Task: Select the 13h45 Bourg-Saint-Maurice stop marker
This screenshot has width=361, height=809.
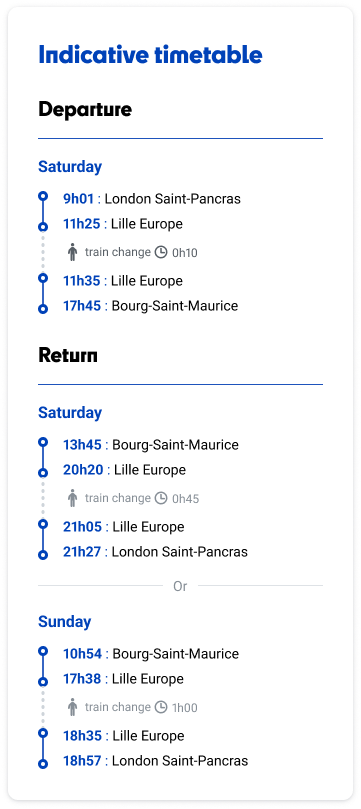Action: 43,442
